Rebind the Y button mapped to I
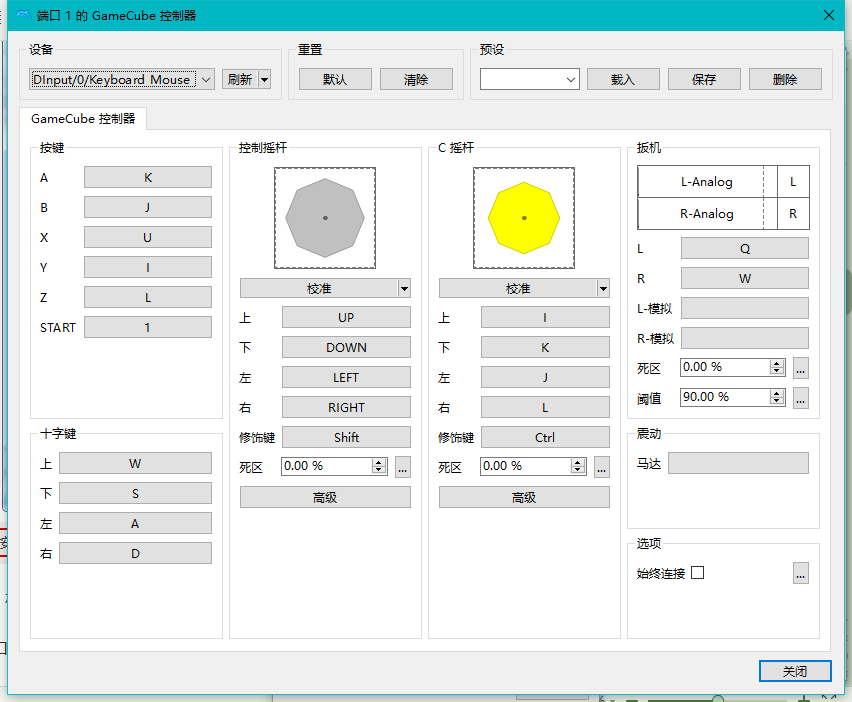 pos(148,267)
